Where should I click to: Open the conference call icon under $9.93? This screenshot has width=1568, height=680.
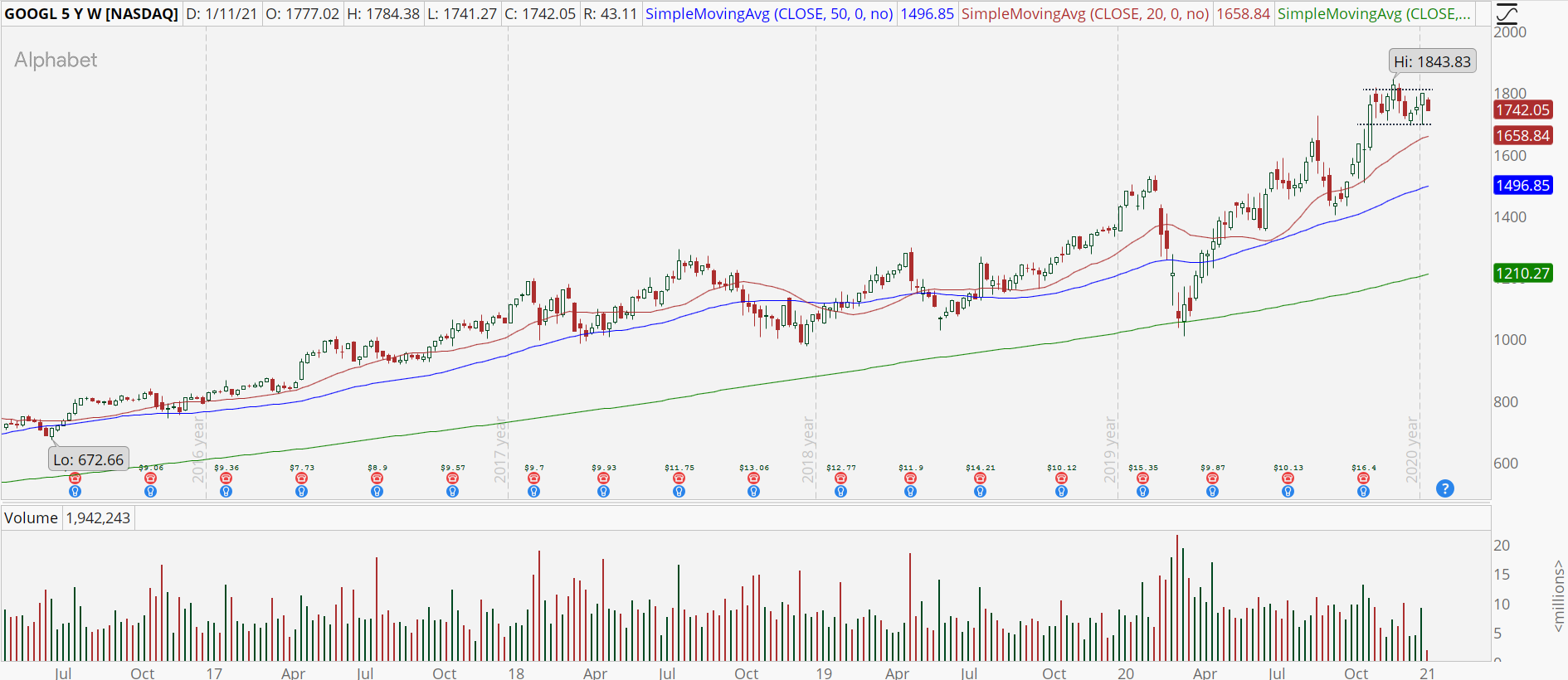click(603, 478)
